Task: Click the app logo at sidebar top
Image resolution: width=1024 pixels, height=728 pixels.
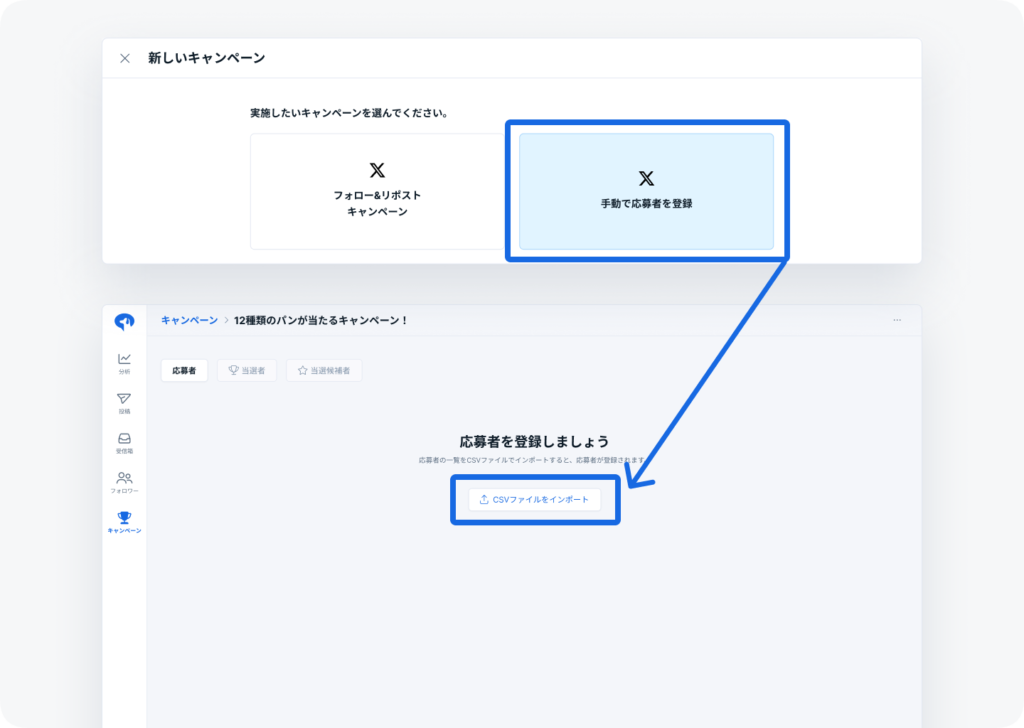Action: [x=123, y=320]
